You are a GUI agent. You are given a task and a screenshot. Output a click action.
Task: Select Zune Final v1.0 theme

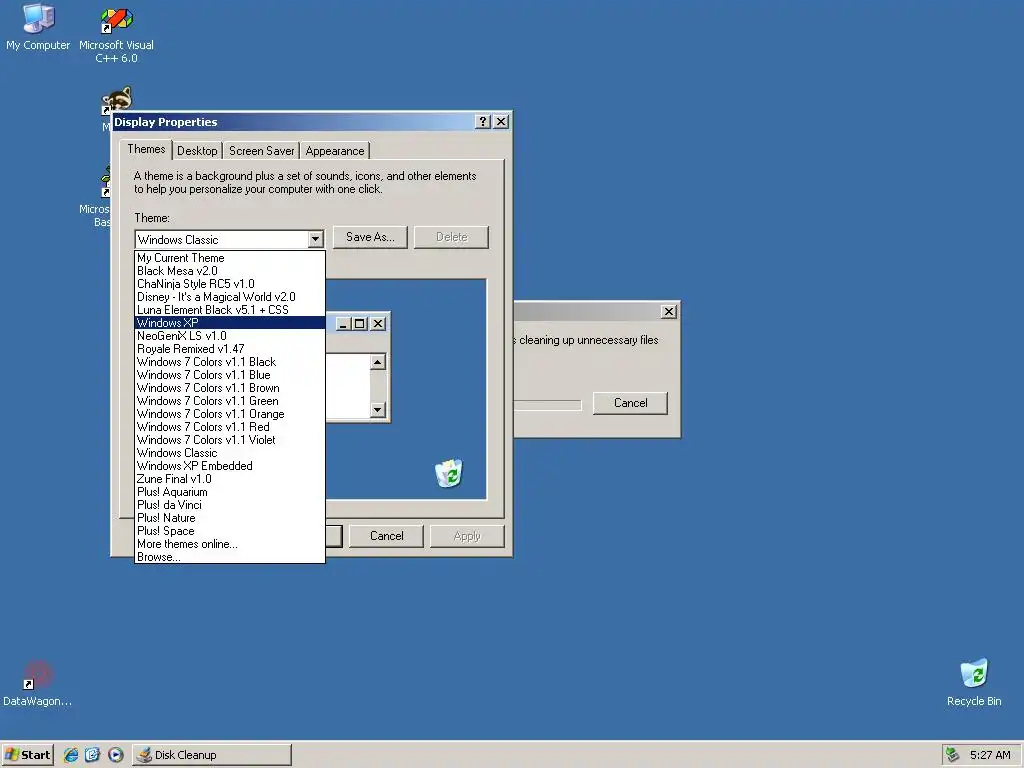(230, 479)
